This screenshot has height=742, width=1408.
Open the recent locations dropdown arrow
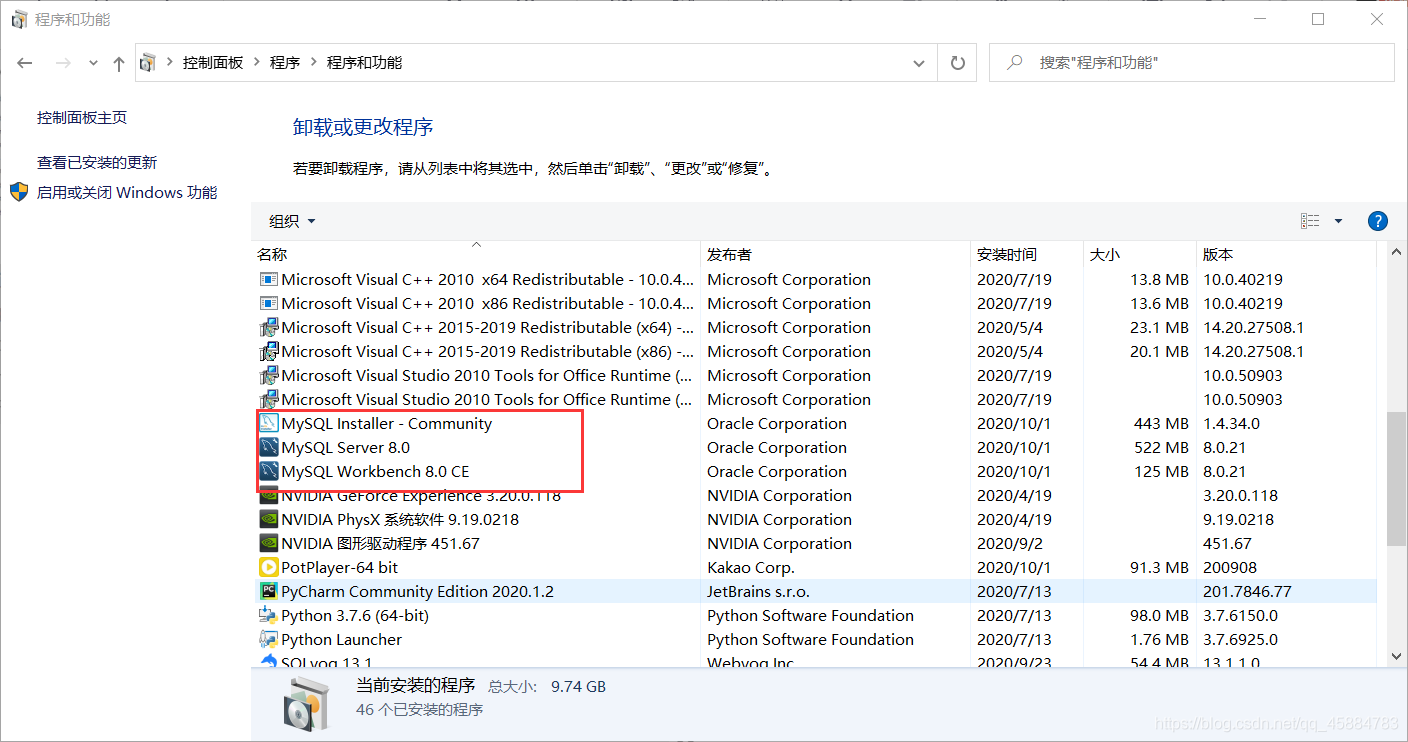coord(93,63)
